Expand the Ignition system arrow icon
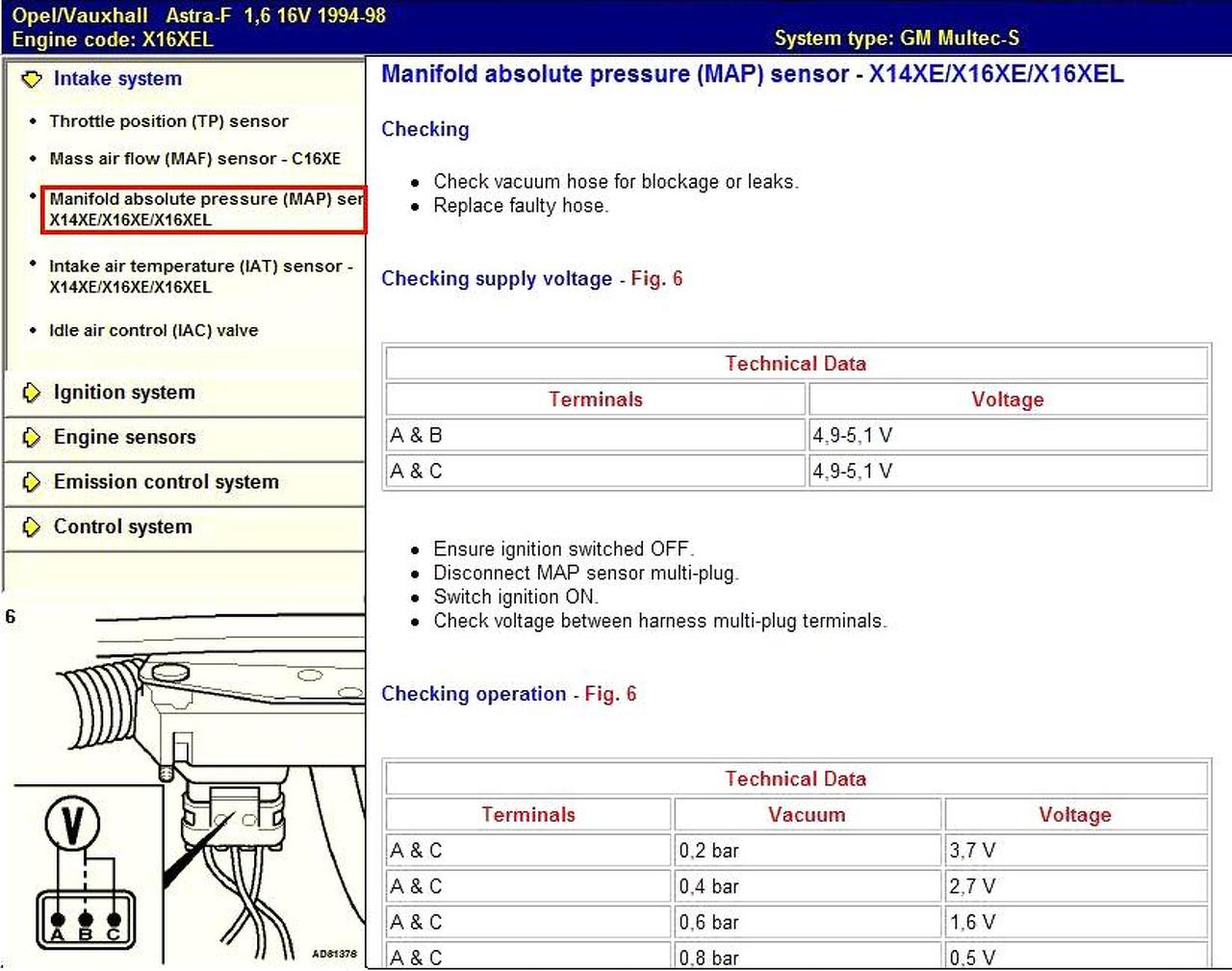This screenshot has width=1232, height=971. [x=32, y=393]
